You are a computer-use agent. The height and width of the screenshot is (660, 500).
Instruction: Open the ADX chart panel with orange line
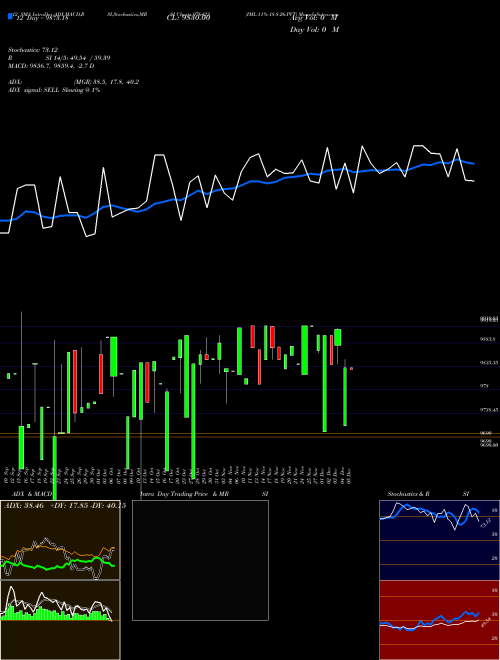click(60, 540)
